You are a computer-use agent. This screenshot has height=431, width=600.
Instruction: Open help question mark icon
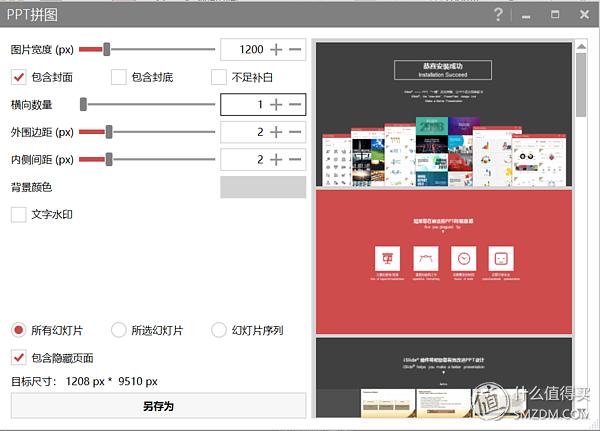click(498, 15)
